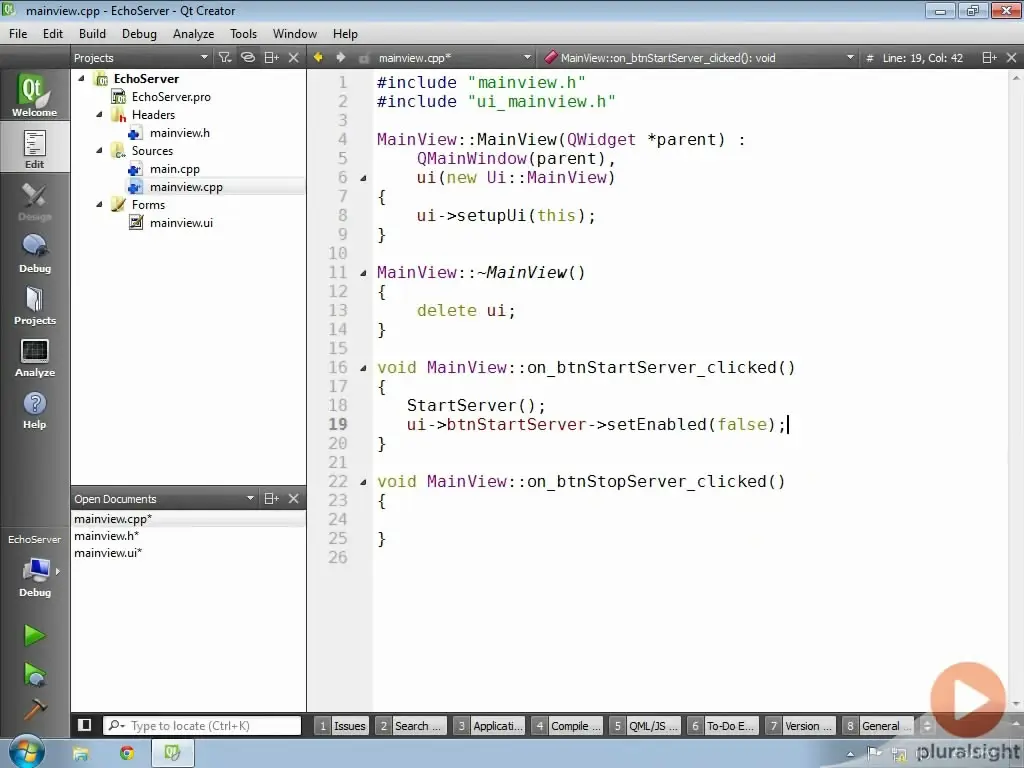Open the Projects mode in sidebar

[x=34, y=306]
